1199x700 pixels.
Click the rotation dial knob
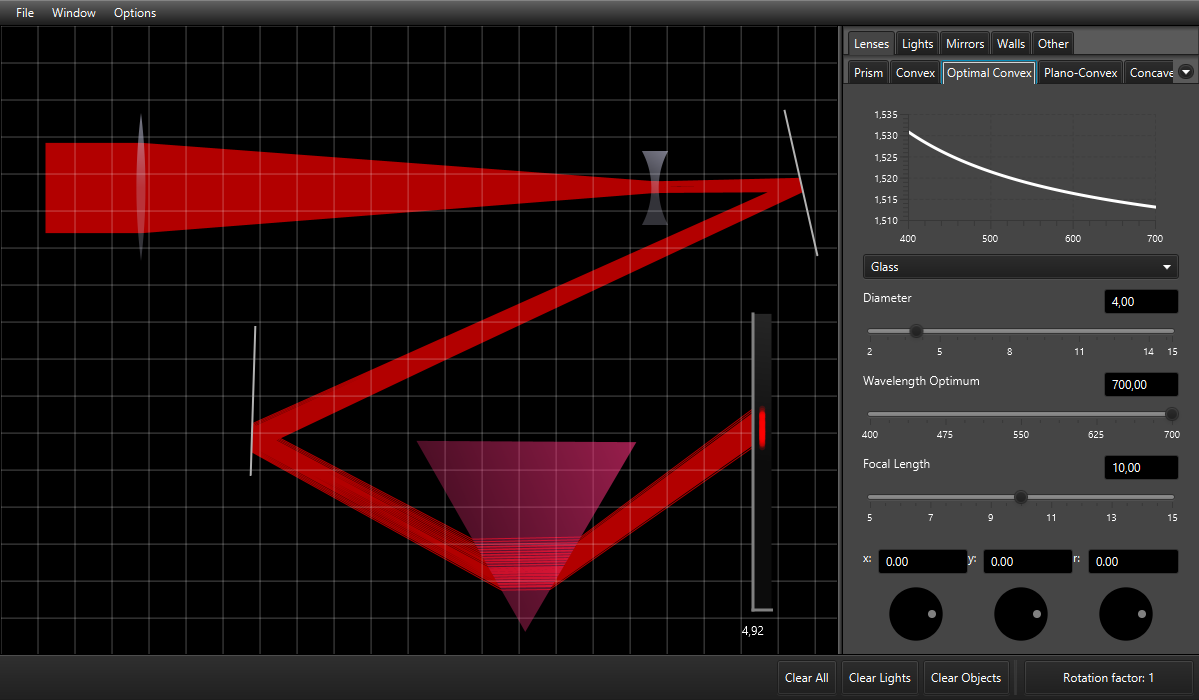click(1126, 614)
